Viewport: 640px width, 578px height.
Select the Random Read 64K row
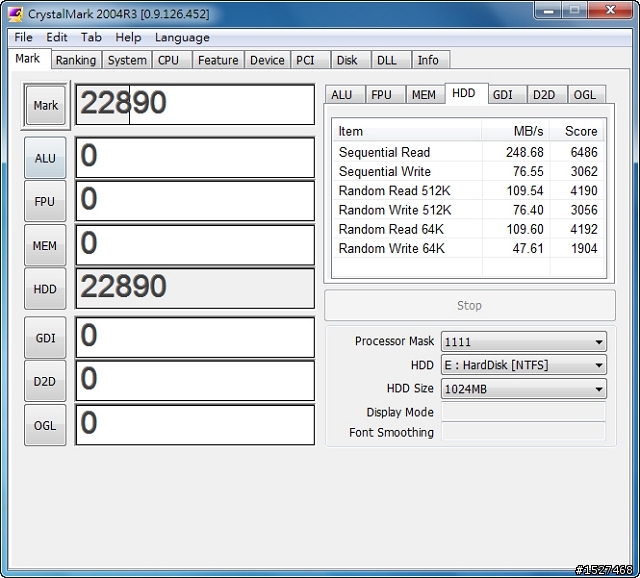click(468, 229)
